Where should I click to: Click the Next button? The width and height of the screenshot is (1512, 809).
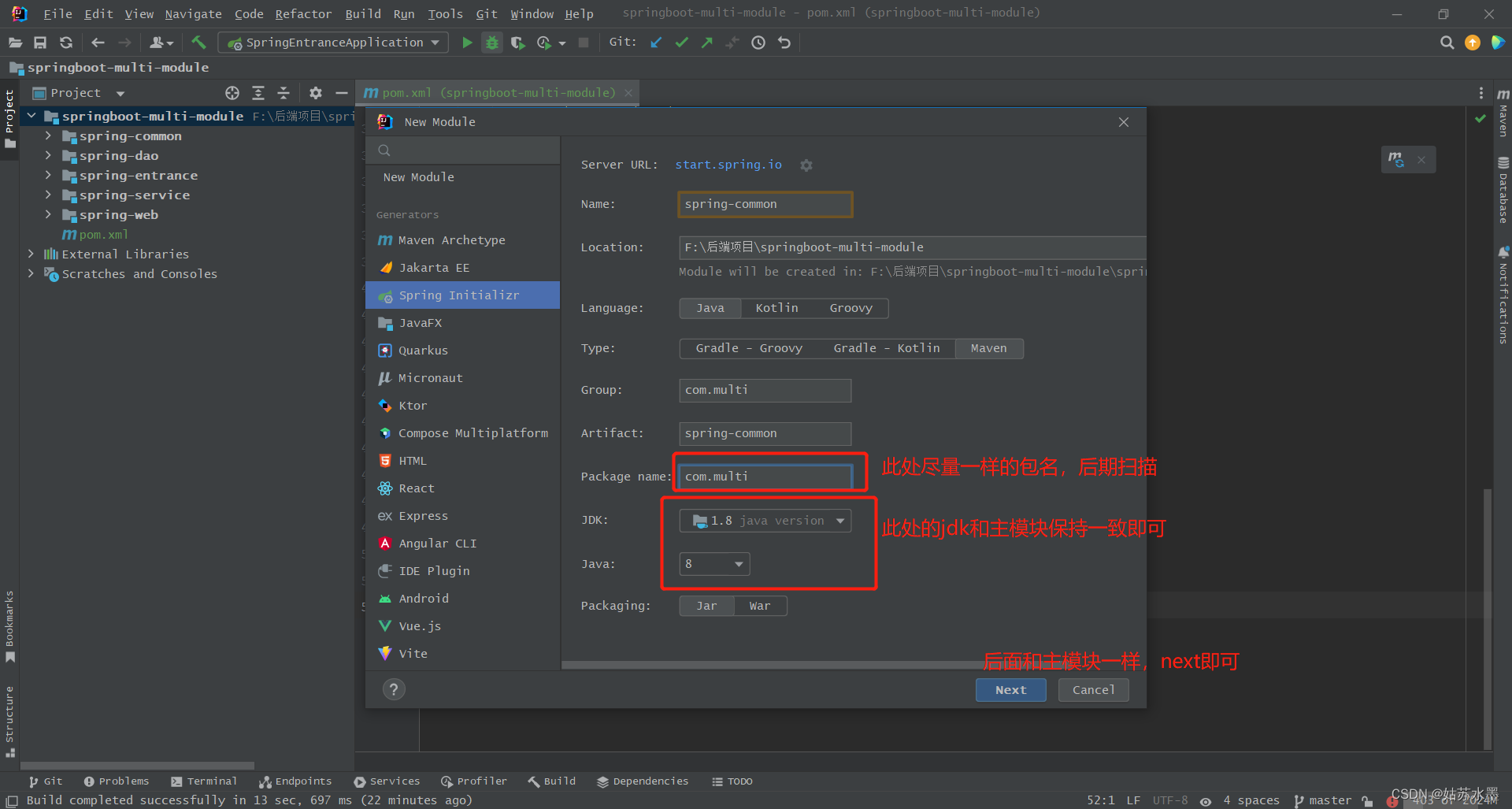coord(1011,690)
